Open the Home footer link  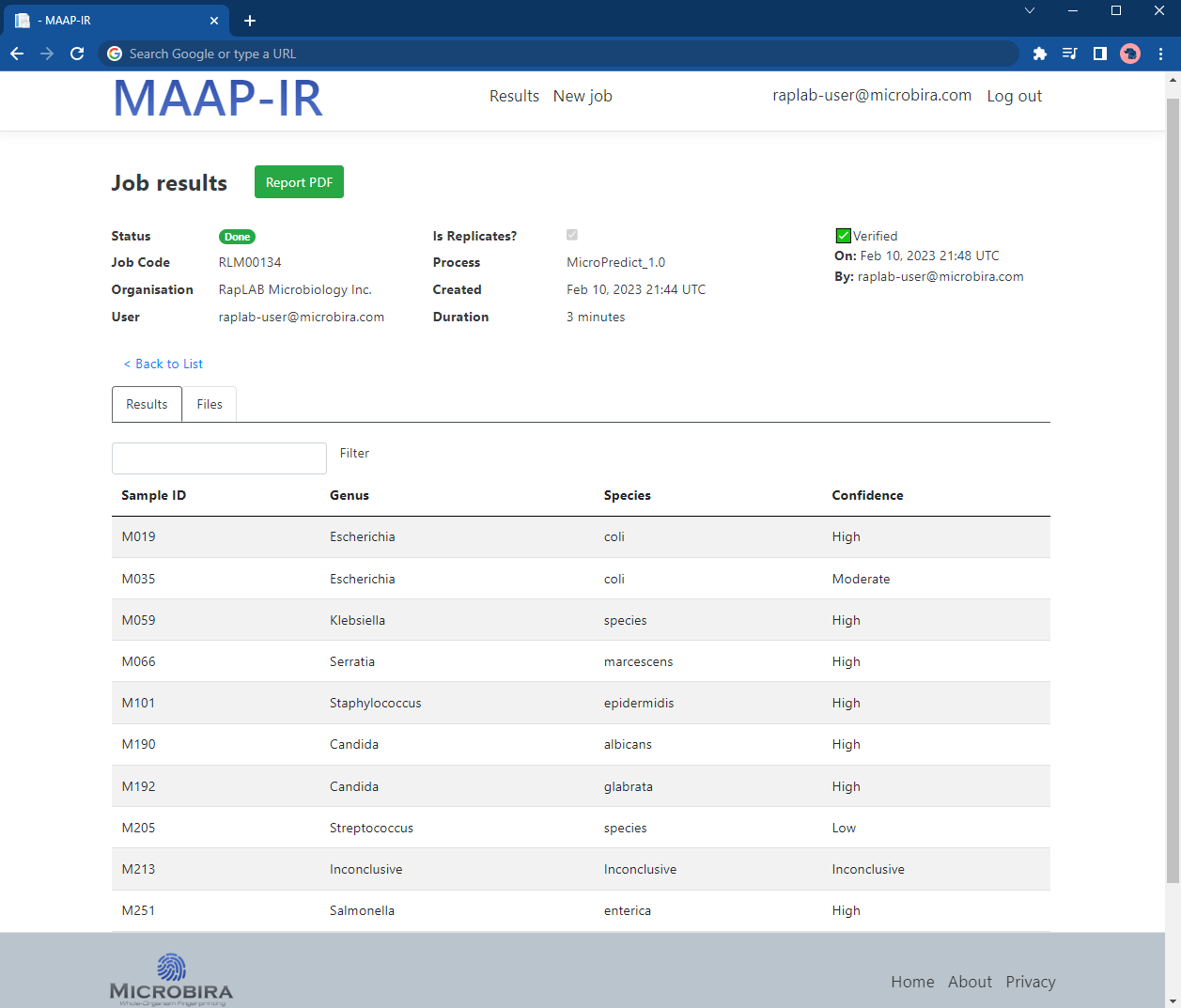click(x=912, y=982)
